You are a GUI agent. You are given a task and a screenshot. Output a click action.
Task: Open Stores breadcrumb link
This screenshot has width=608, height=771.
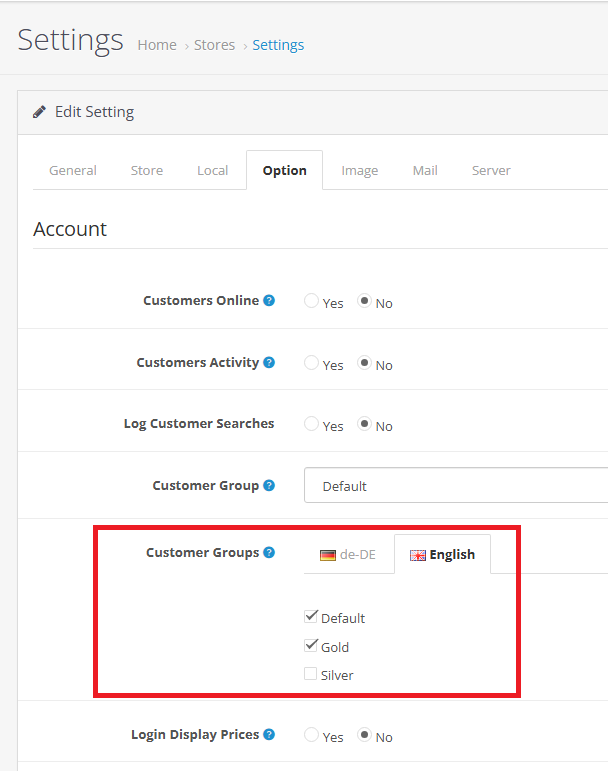tap(215, 45)
